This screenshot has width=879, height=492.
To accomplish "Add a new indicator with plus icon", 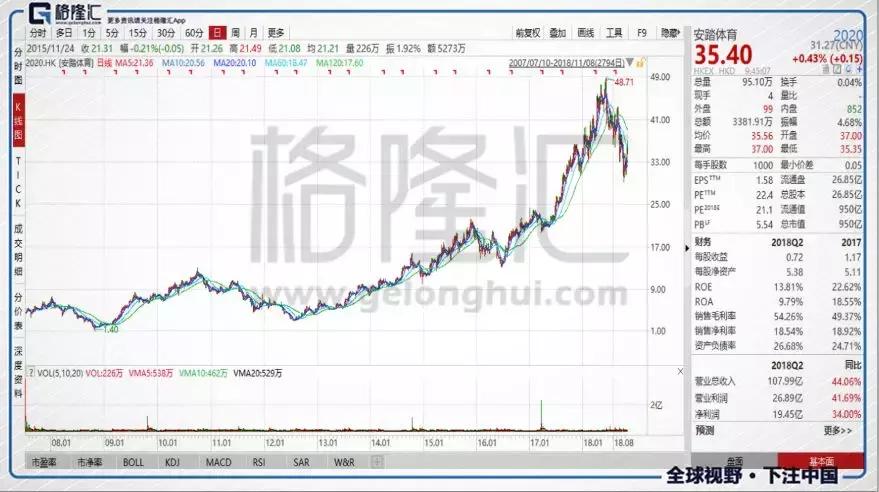I will [377, 462].
